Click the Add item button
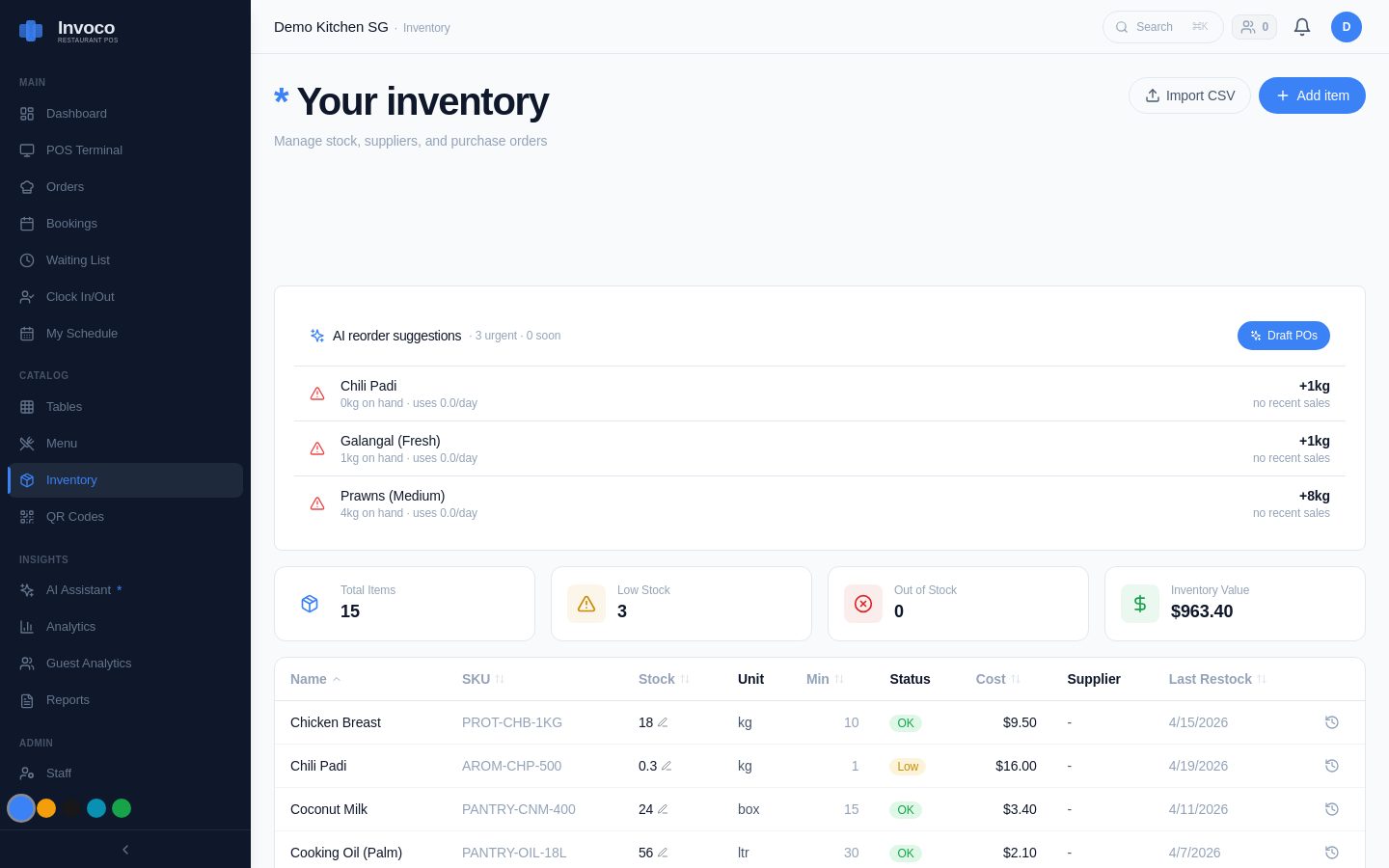Viewport: 1389px width, 868px height. click(x=1312, y=95)
